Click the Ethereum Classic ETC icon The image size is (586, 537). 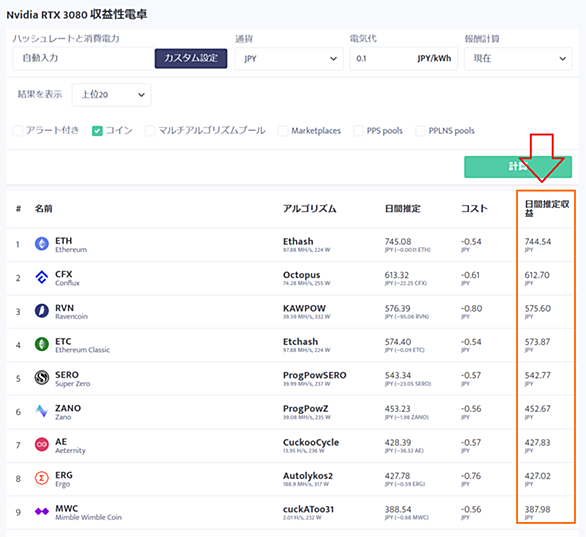click(x=41, y=344)
